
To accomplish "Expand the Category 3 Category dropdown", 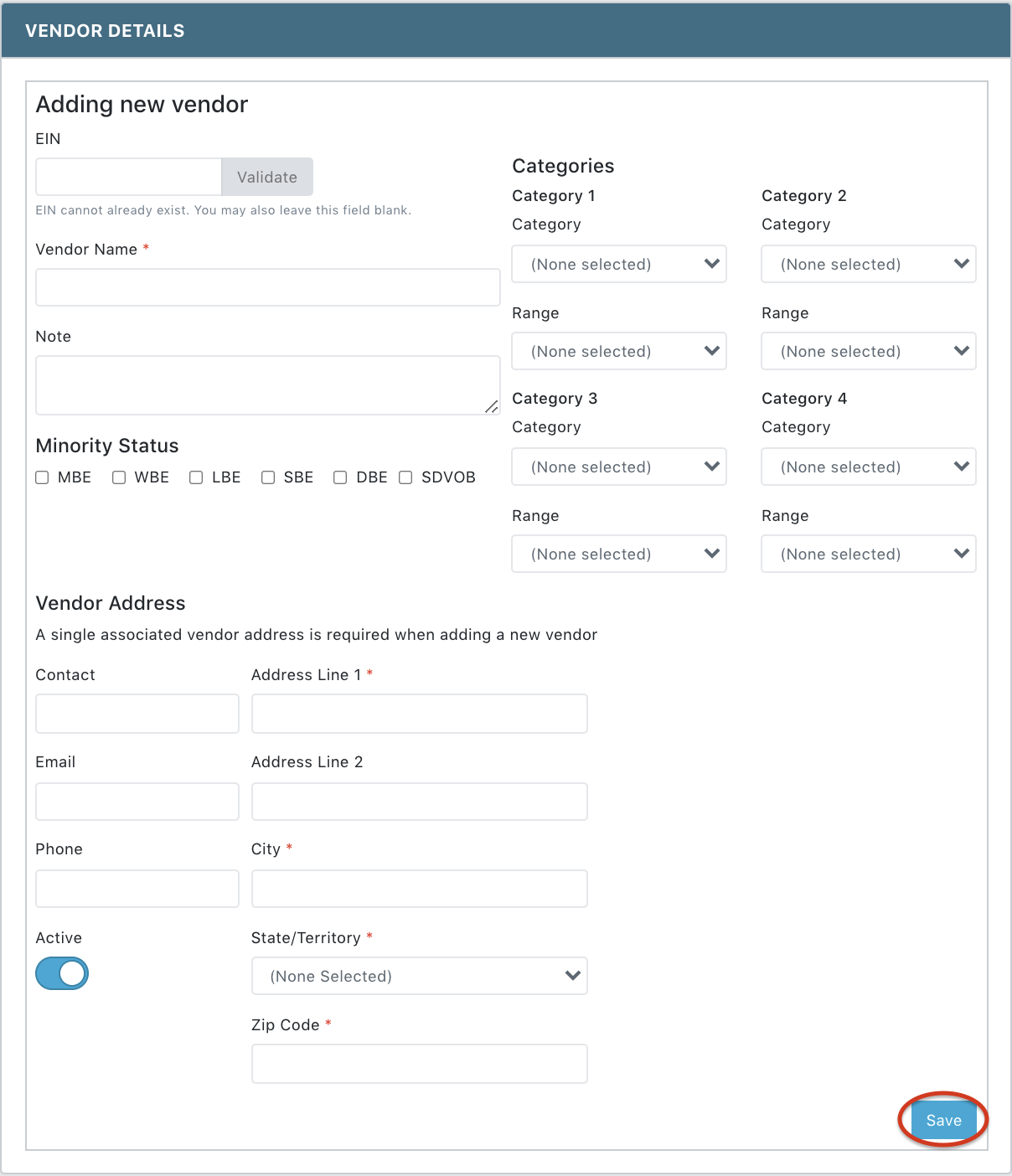I will tap(618, 467).
